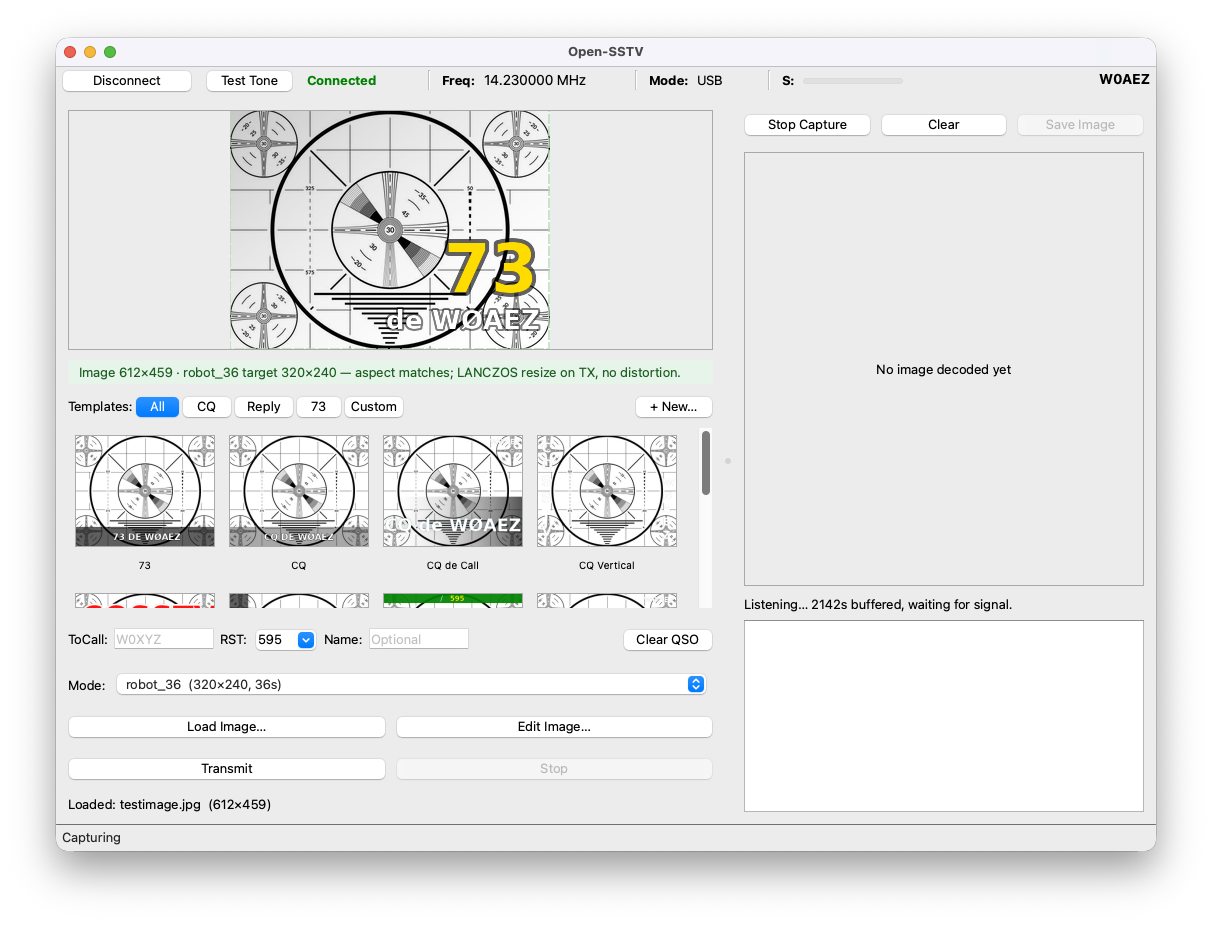Click the Clear QSO button
Image resolution: width=1212 pixels, height=925 pixels.
tap(667, 640)
